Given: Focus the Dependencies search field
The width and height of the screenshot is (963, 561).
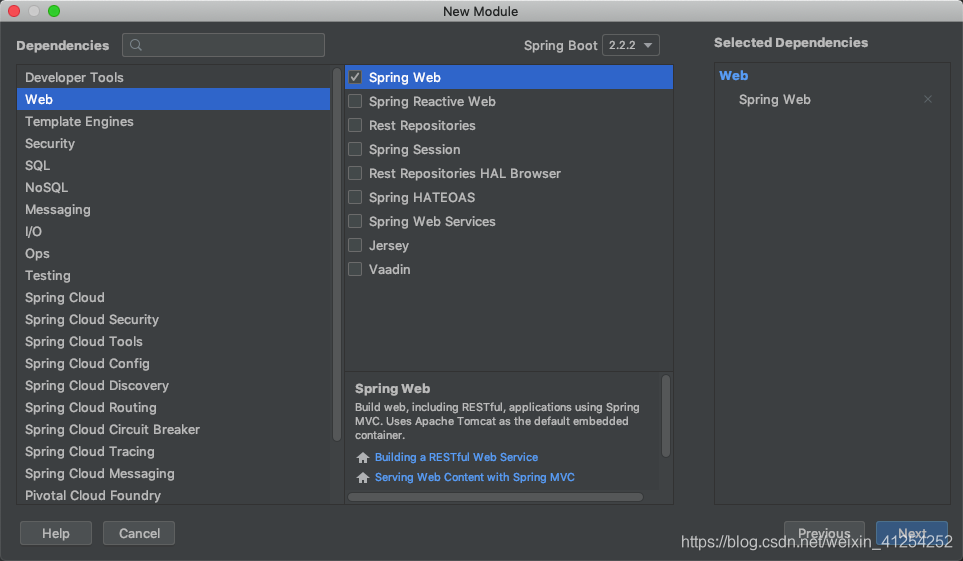Looking at the screenshot, I should point(224,45).
